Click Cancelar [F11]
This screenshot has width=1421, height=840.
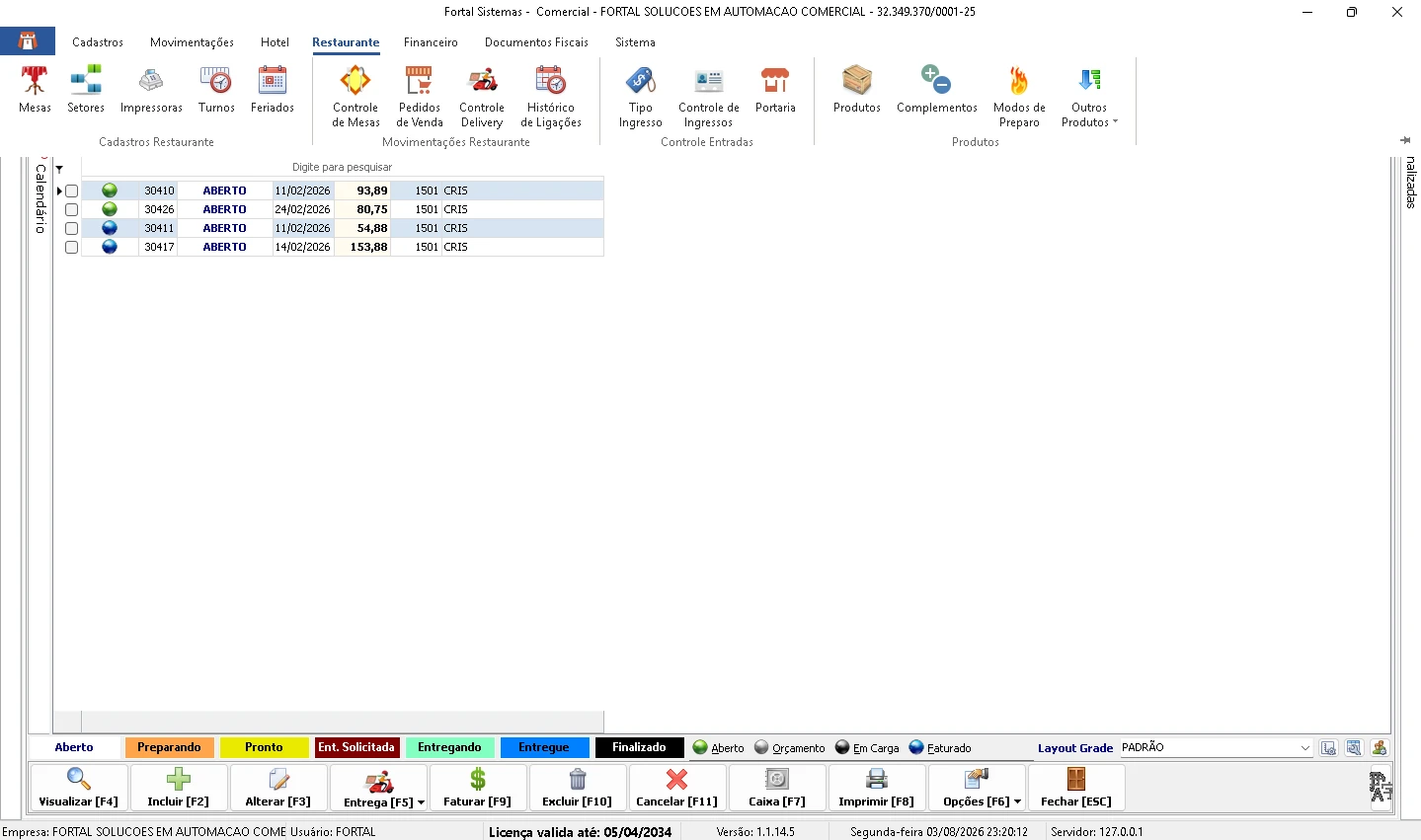[x=677, y=788]
